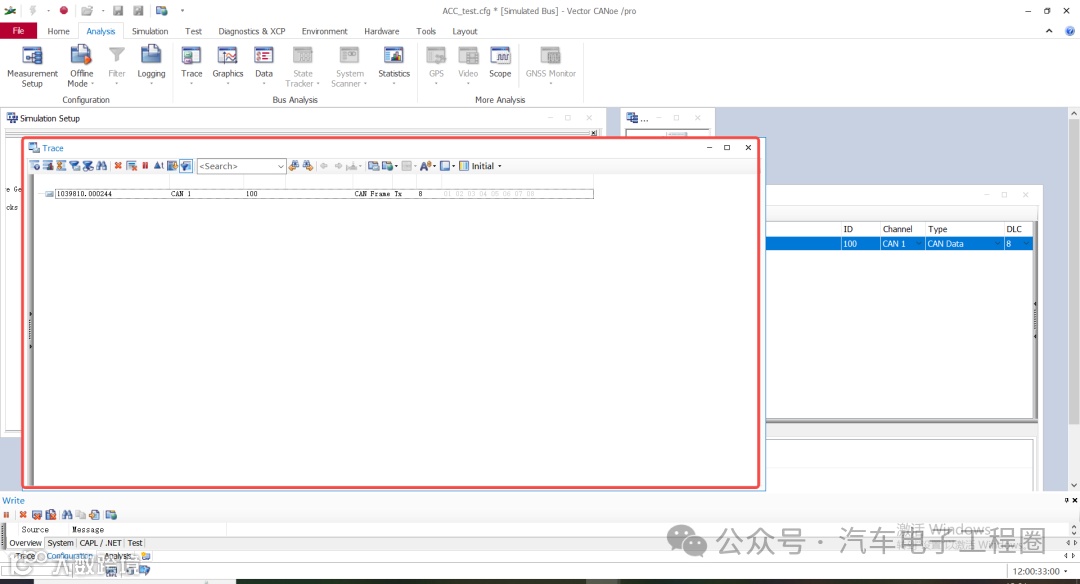1080x584 pixels.
Task: Select the Test tab in Write window
Action: 135,543
